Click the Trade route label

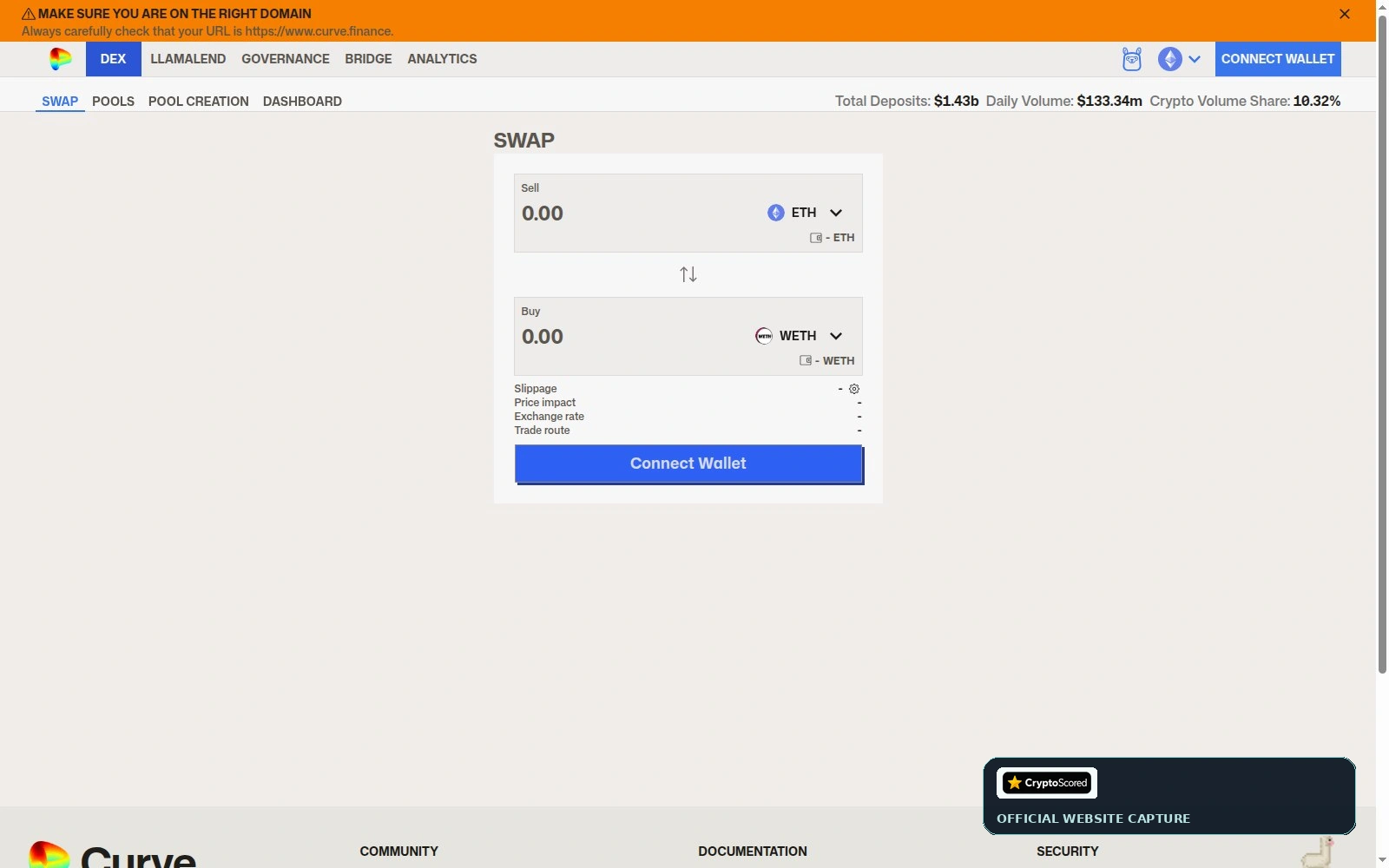click(x=542, y=431)
